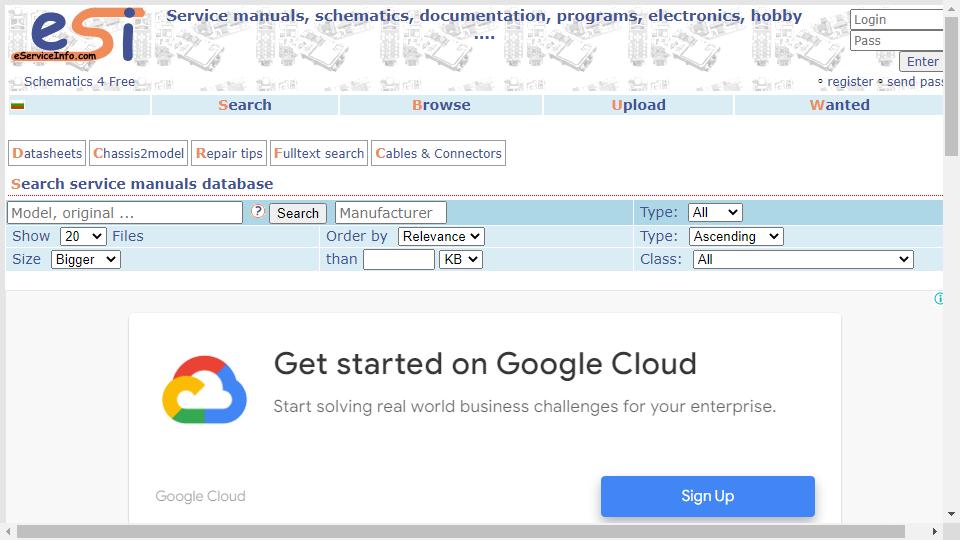960x540 pixels.
Task: Click the scroll left arrow on horizontal scrollbar
Action: click(x=8, y=531)
